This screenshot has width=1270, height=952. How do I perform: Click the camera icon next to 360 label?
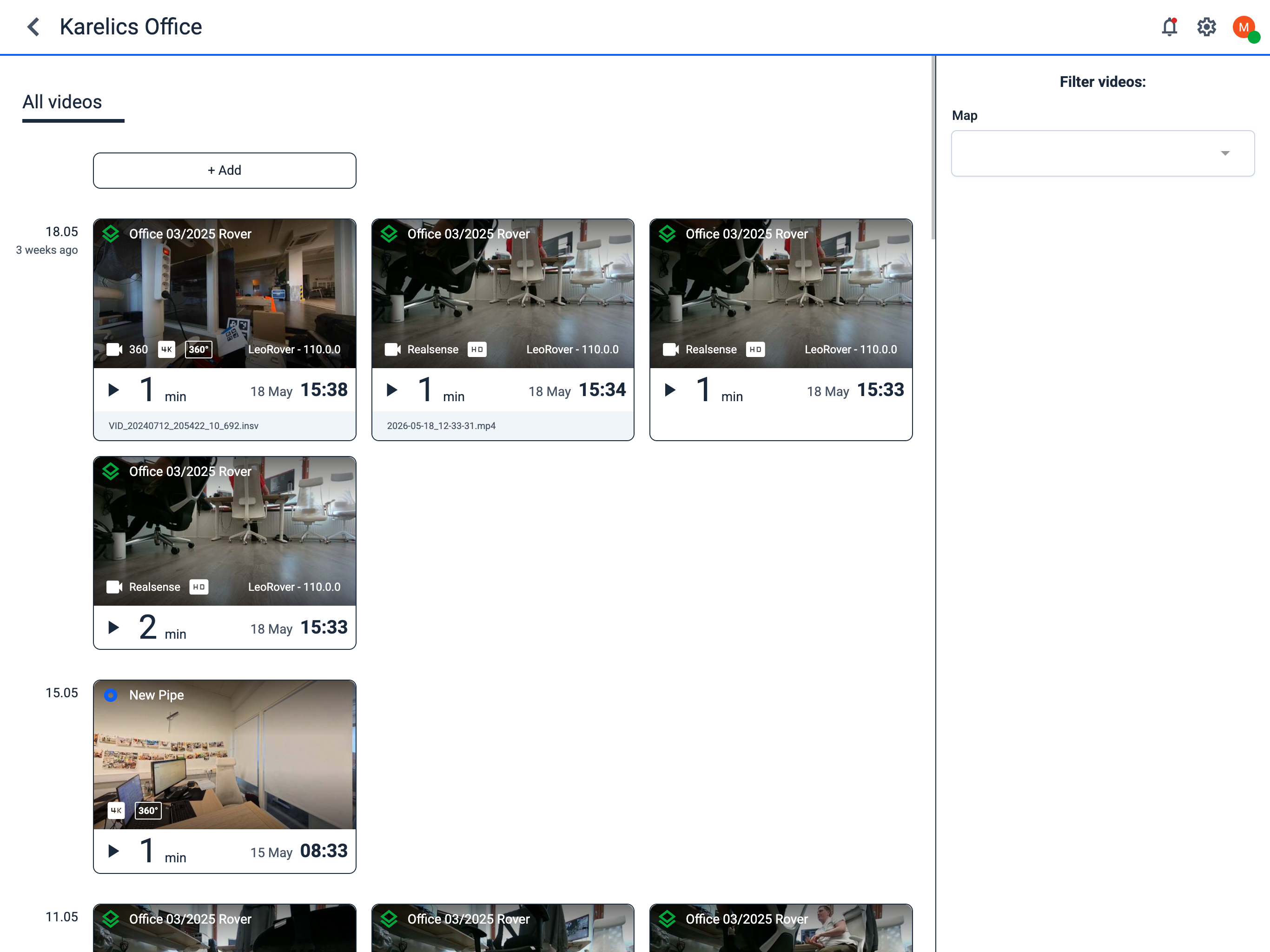[x=114, y=350]
